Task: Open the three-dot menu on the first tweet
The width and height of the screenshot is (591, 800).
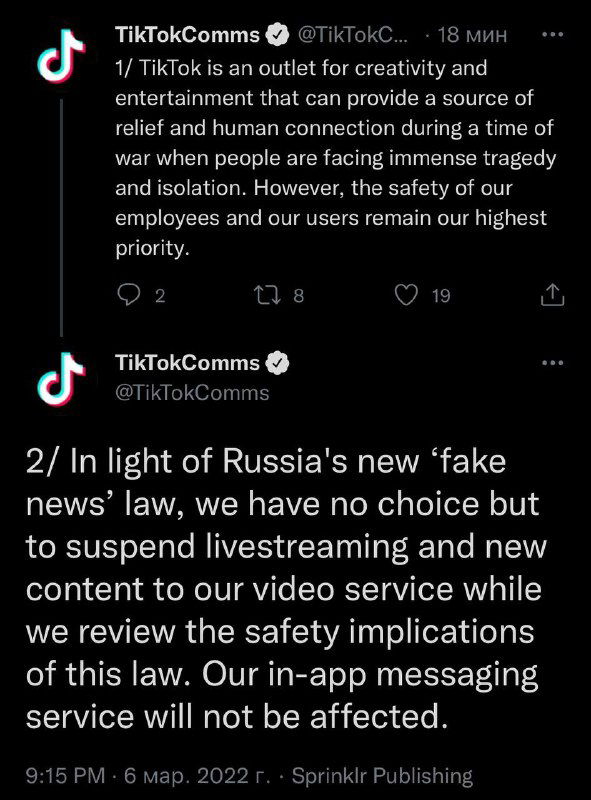Action: coord(554,33)
